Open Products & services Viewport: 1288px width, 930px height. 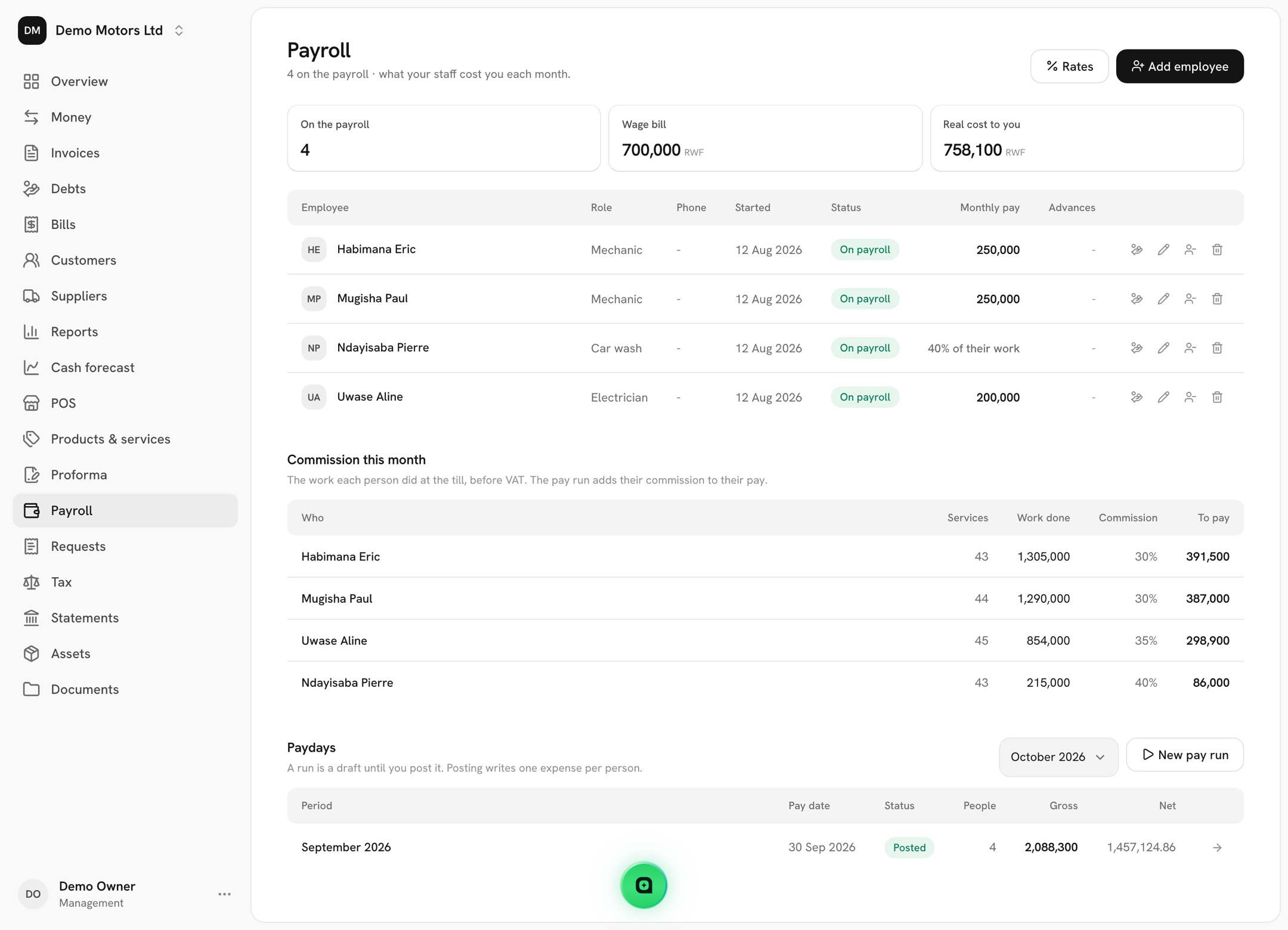(x=125, y=439)
